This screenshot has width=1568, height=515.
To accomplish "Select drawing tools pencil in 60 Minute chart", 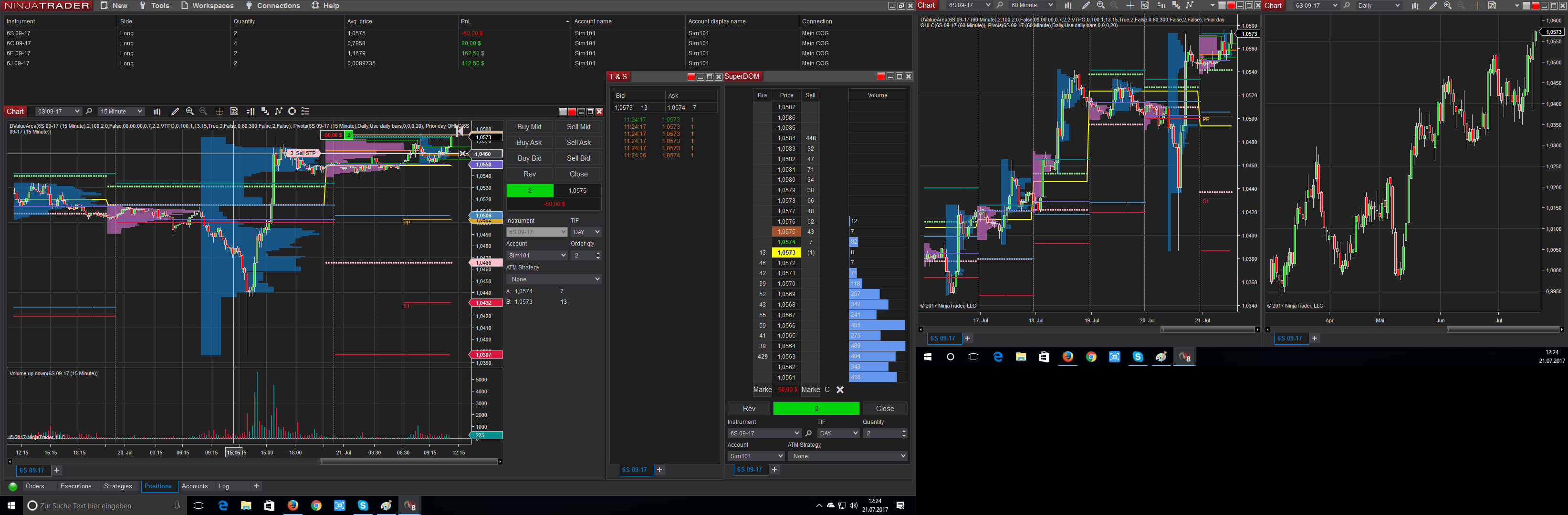I will [x=1085, y=5].
